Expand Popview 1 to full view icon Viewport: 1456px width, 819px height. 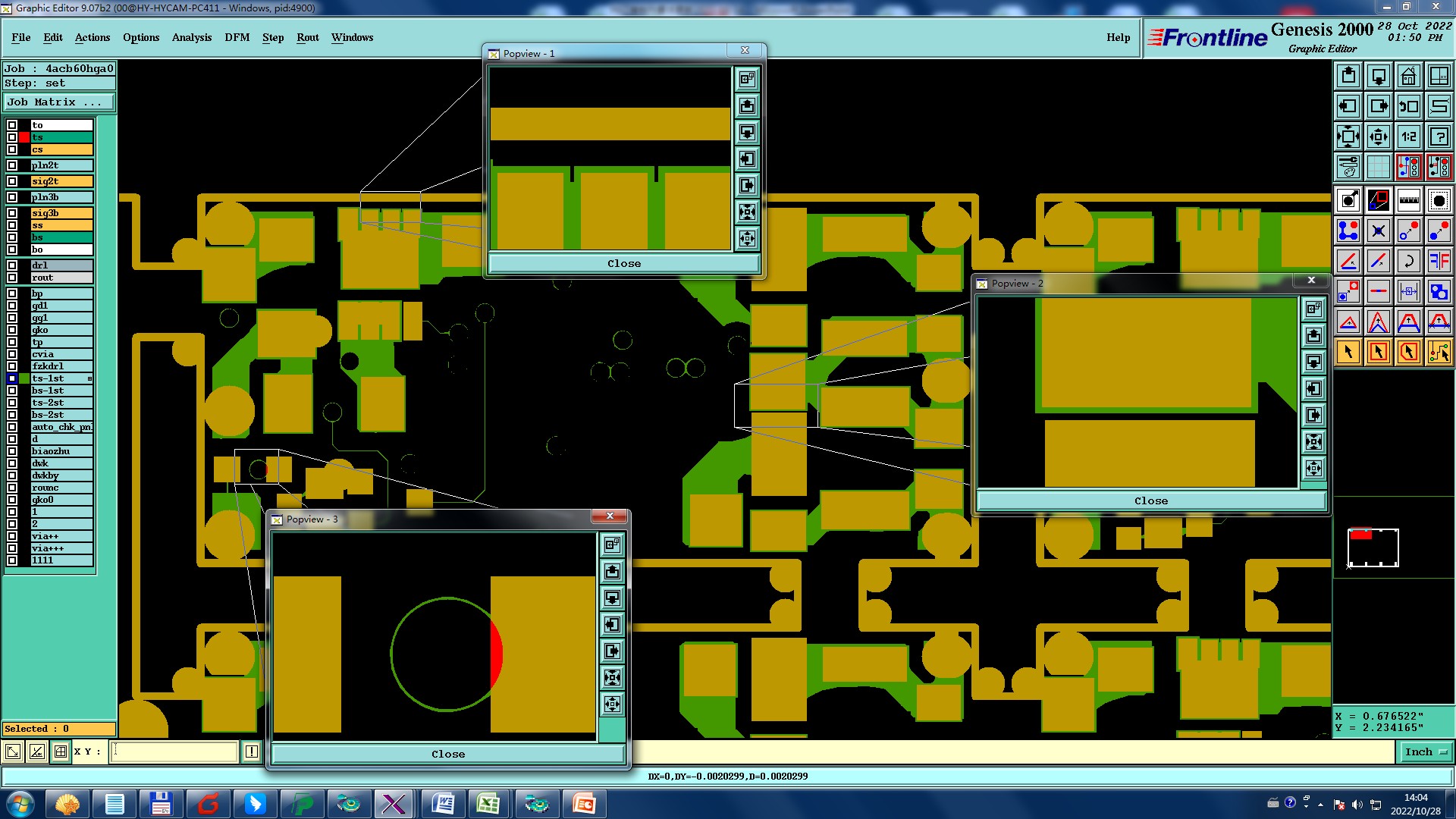tap(747, 79)
